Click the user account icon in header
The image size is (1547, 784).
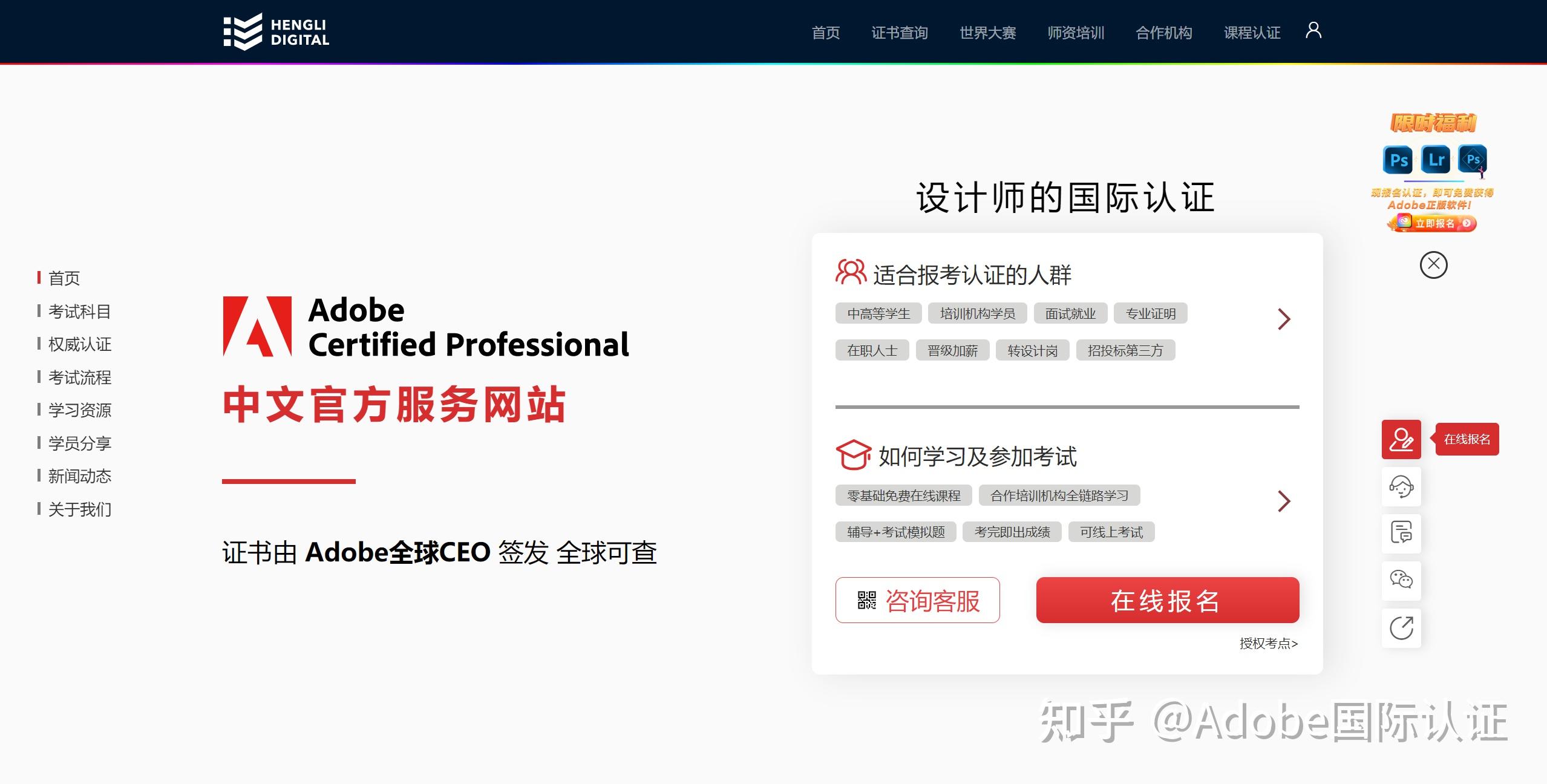(x=1313, y=31)
